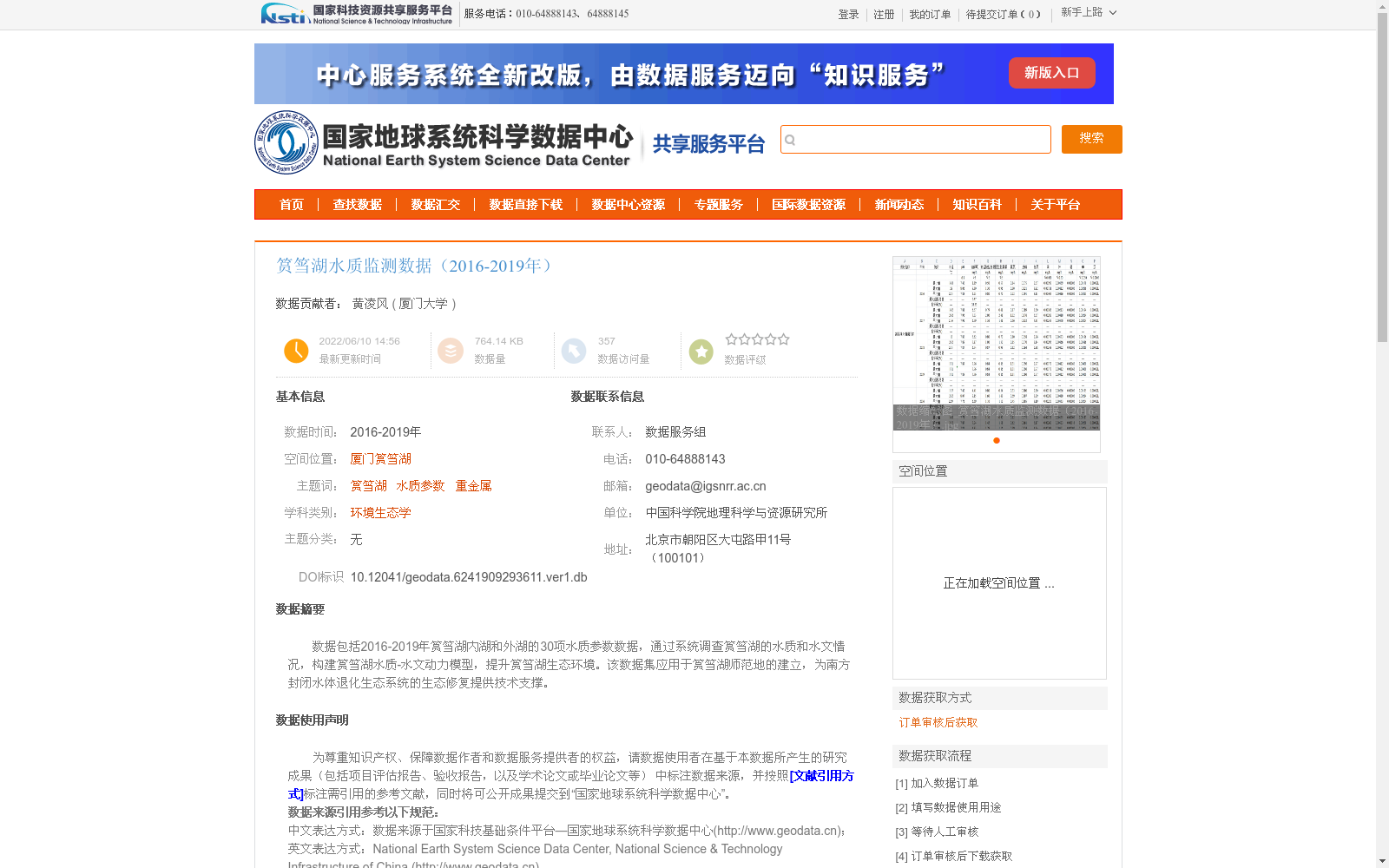The image size is (1389, 868).
Task: Rate the dataset with the fifth star
Action: 784,339
